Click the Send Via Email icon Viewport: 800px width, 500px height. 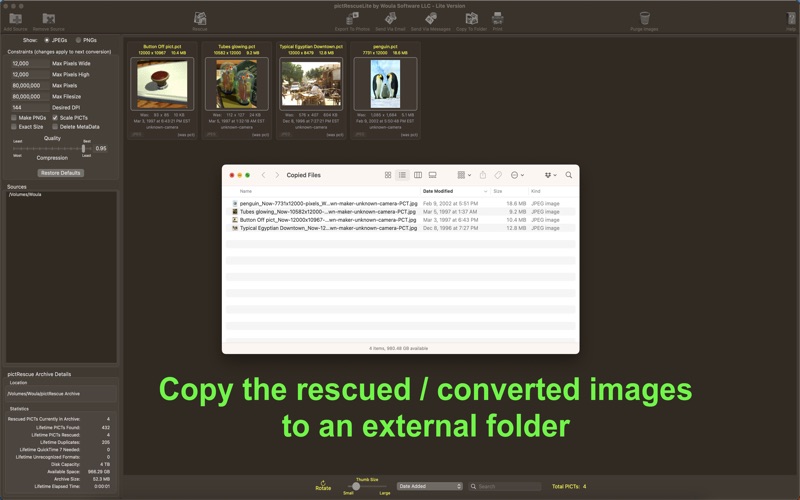point(390,19)
